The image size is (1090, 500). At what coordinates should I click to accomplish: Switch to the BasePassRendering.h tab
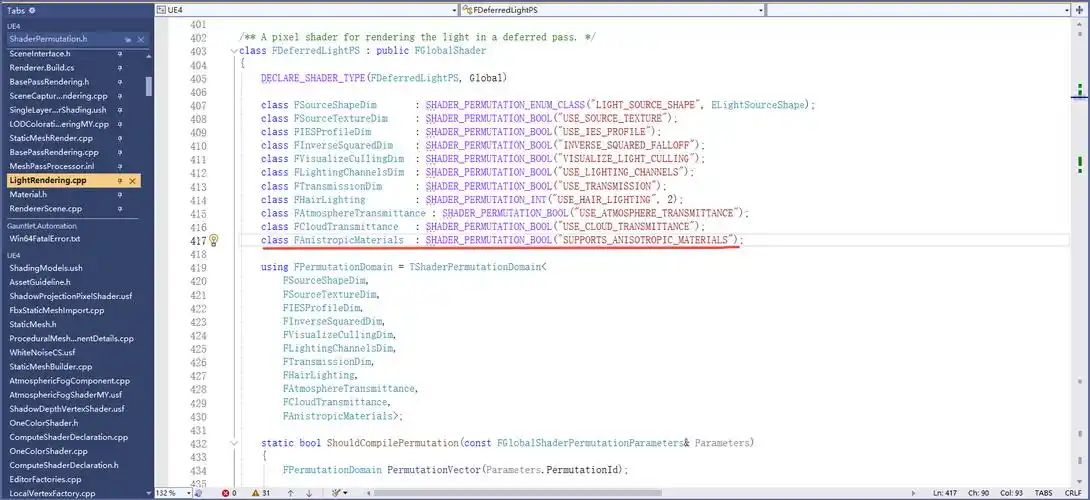tap(49, 82)
